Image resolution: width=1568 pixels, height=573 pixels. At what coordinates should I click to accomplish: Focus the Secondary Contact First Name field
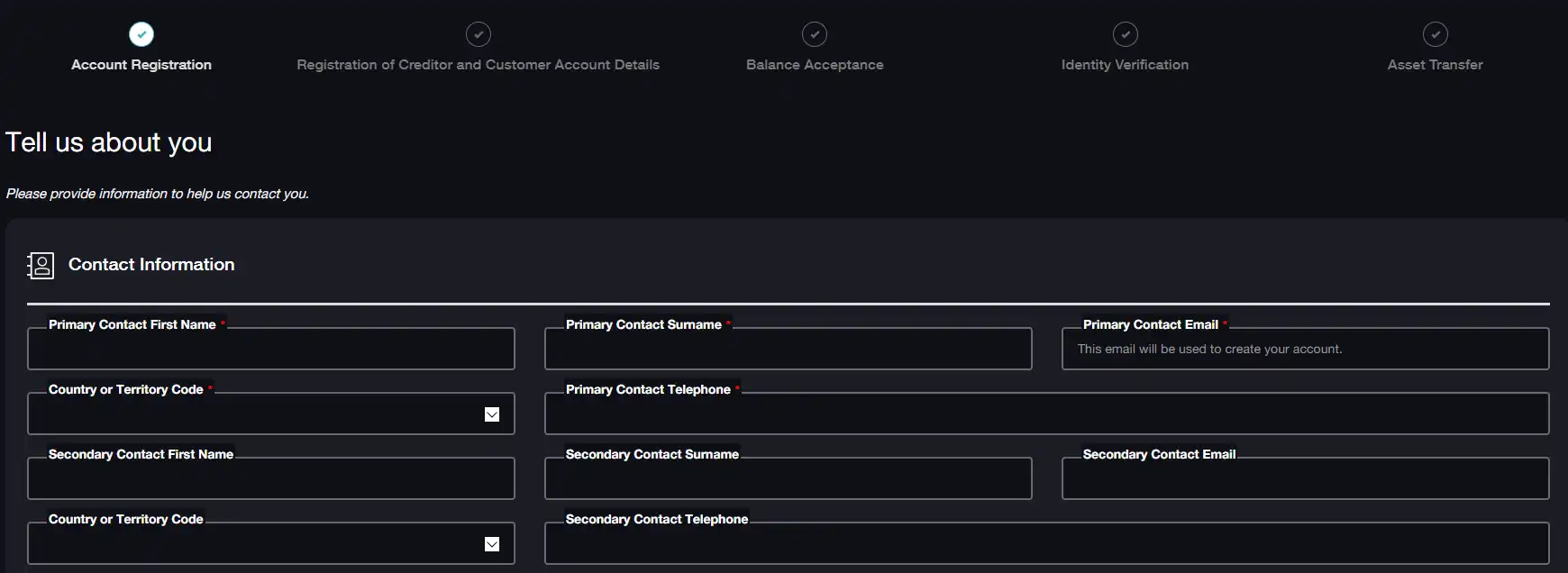click(x=270, y=479)
